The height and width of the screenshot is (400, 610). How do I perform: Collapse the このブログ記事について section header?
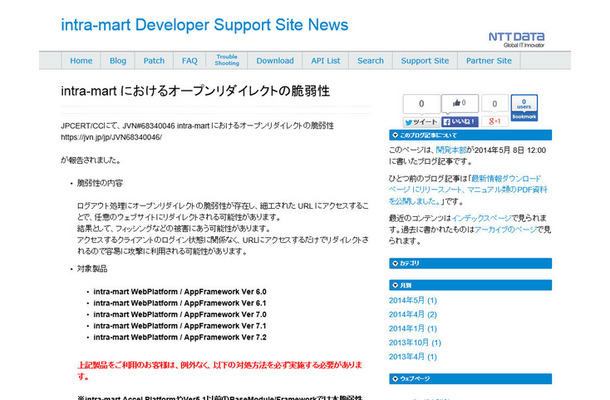(x=470, y=135)
